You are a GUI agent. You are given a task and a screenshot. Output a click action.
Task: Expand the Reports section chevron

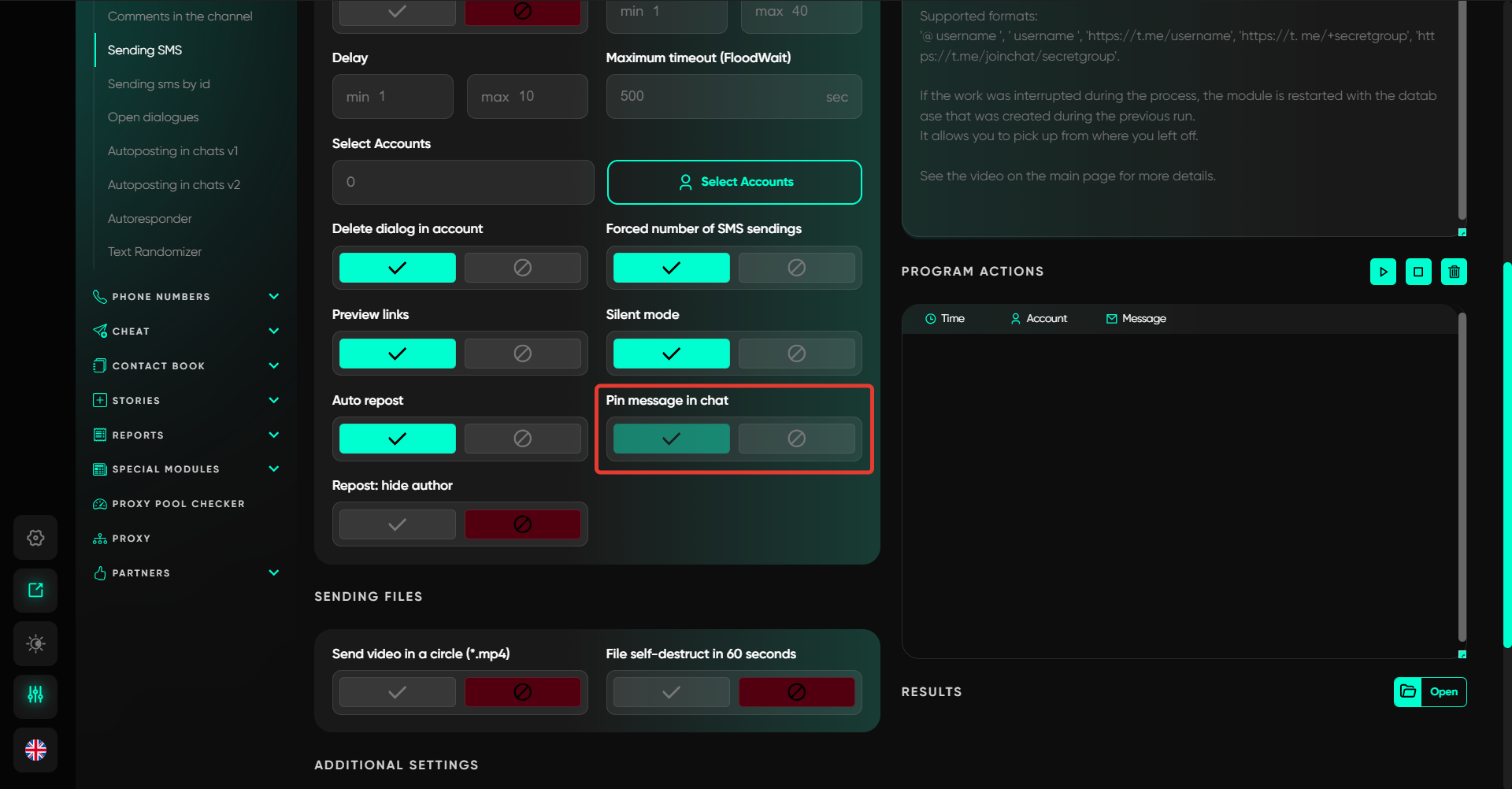(274, 435)
